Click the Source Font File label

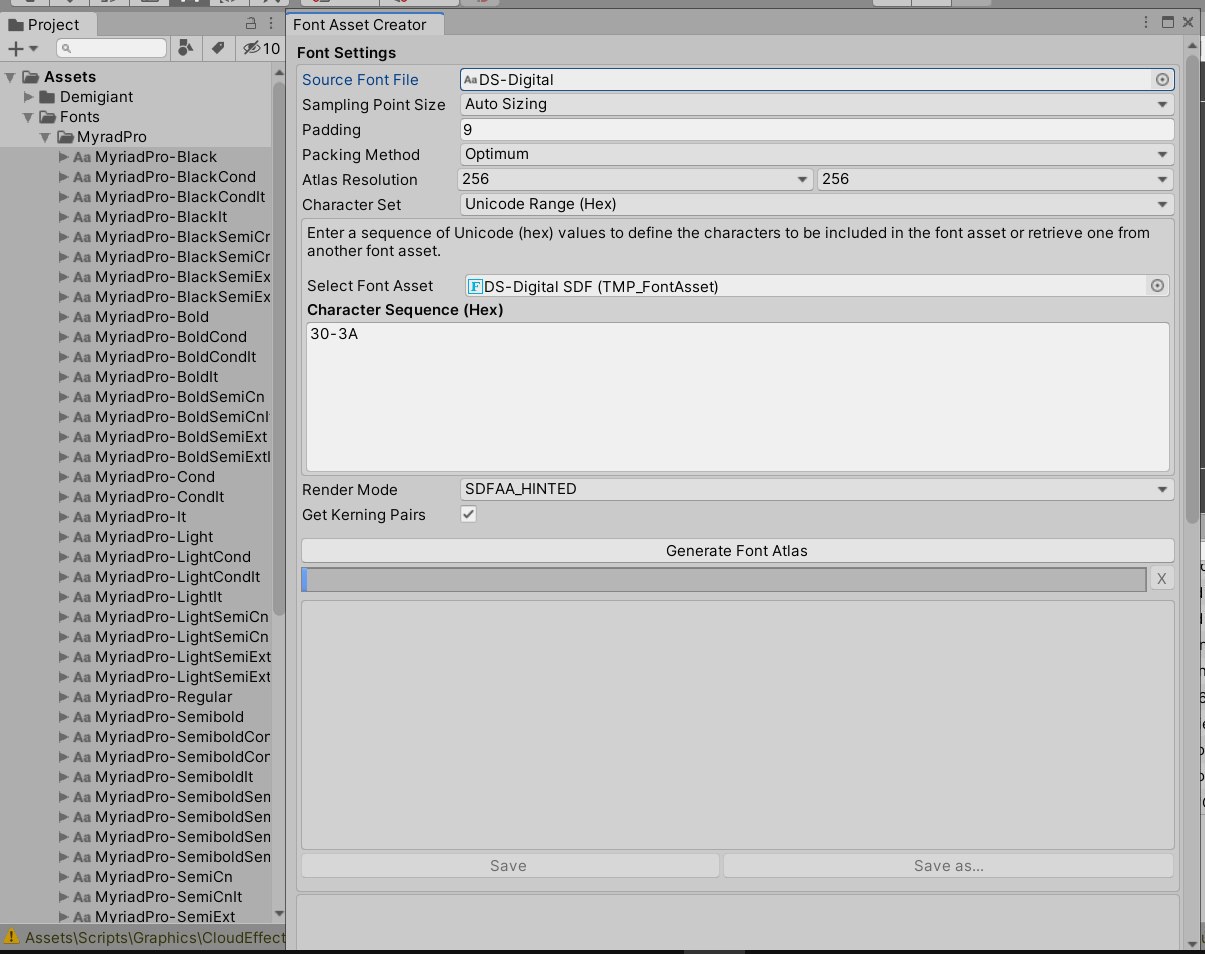(360, 79)
